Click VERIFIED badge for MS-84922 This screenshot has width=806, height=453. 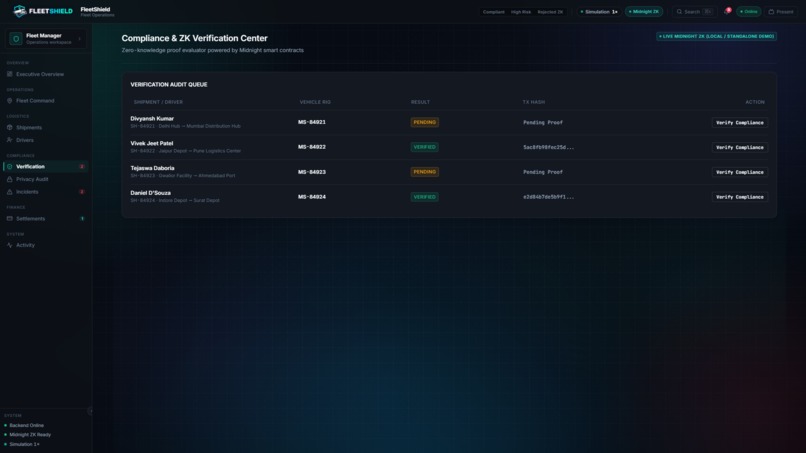pyautogui.click(x=425, y=147)
